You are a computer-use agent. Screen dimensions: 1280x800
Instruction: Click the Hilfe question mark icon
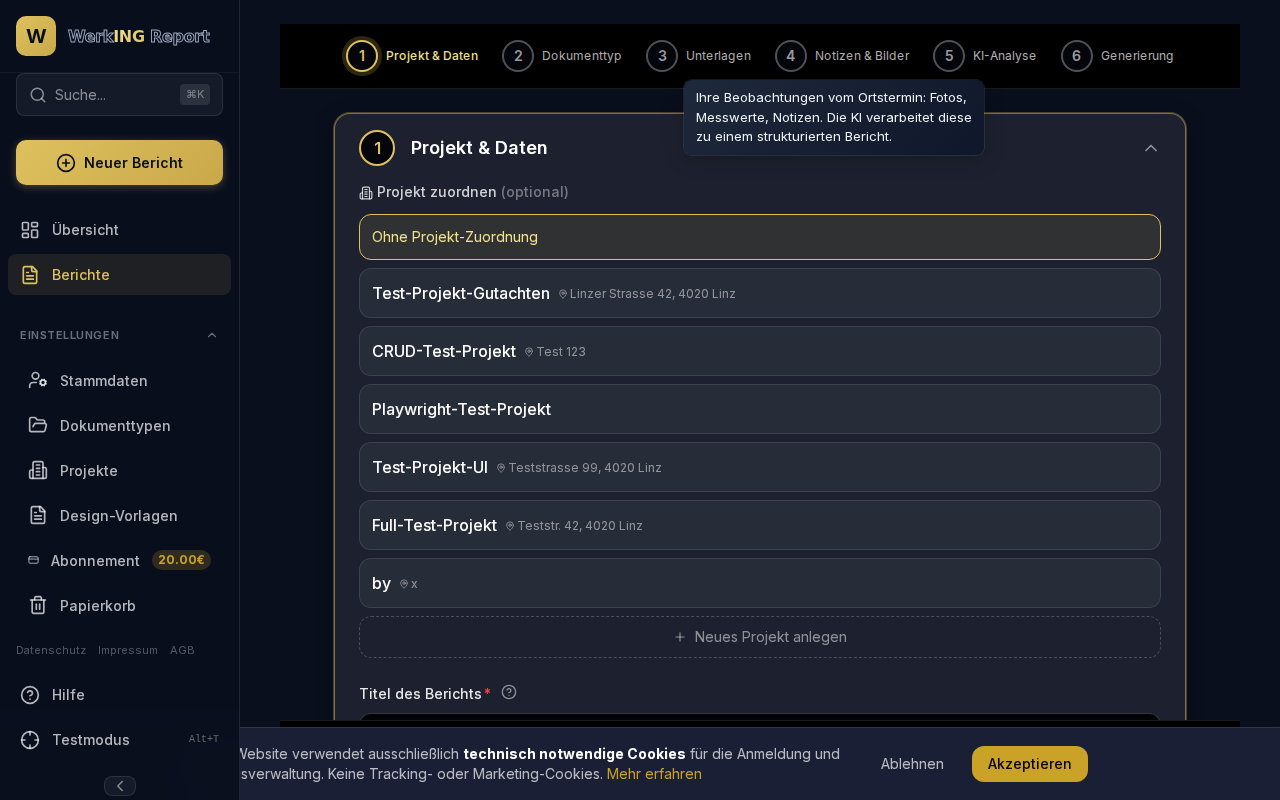[30, 694]
